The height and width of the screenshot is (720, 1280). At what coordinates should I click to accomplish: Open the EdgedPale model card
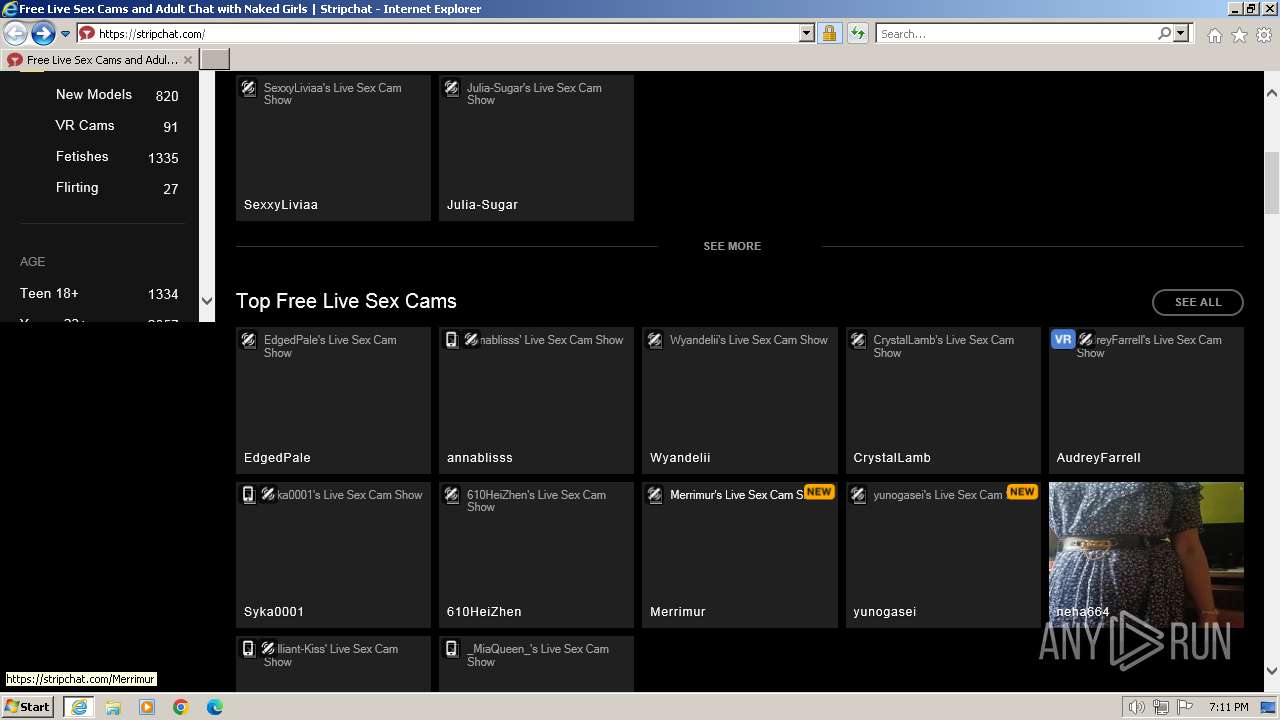point(333,400)
